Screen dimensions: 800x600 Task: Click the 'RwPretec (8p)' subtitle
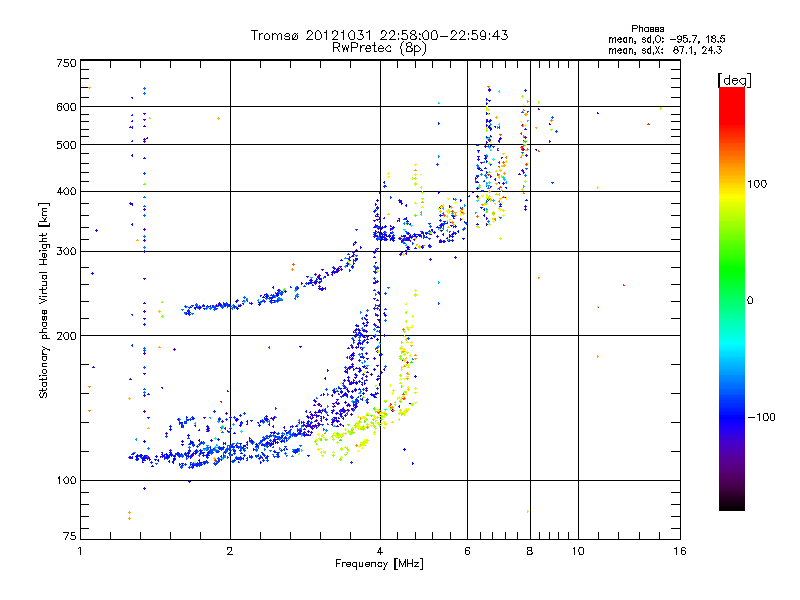(x=379, y=48)
